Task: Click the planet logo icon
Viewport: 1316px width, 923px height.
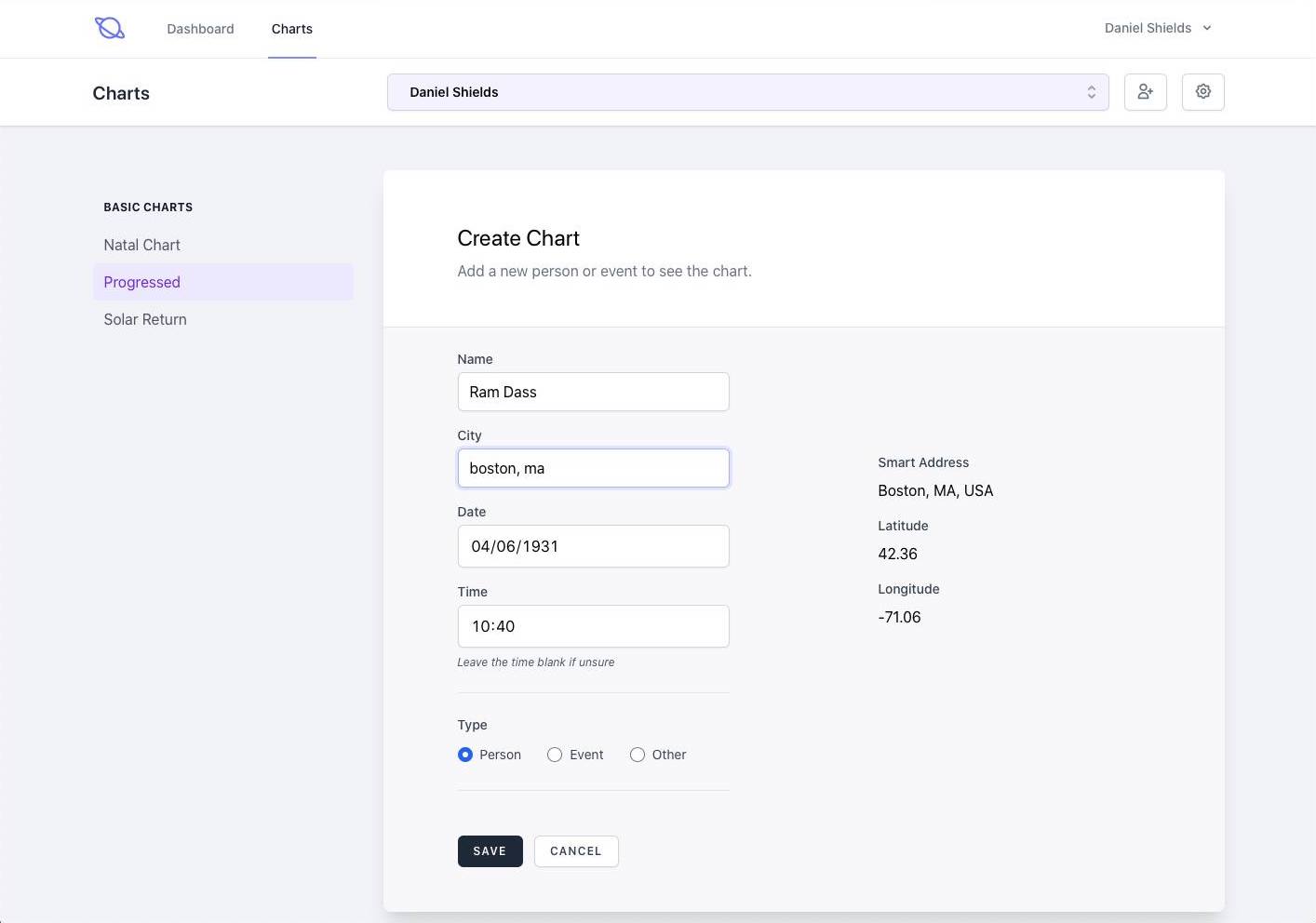Action: (110, 28)
